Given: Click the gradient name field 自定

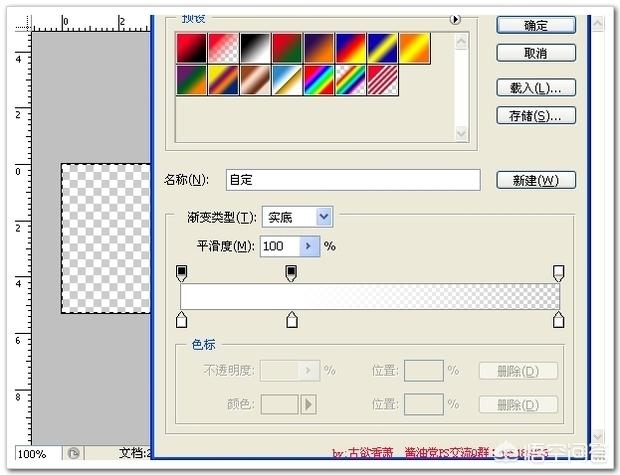Looking at the screenshot, I should click(x=352, y=180).
